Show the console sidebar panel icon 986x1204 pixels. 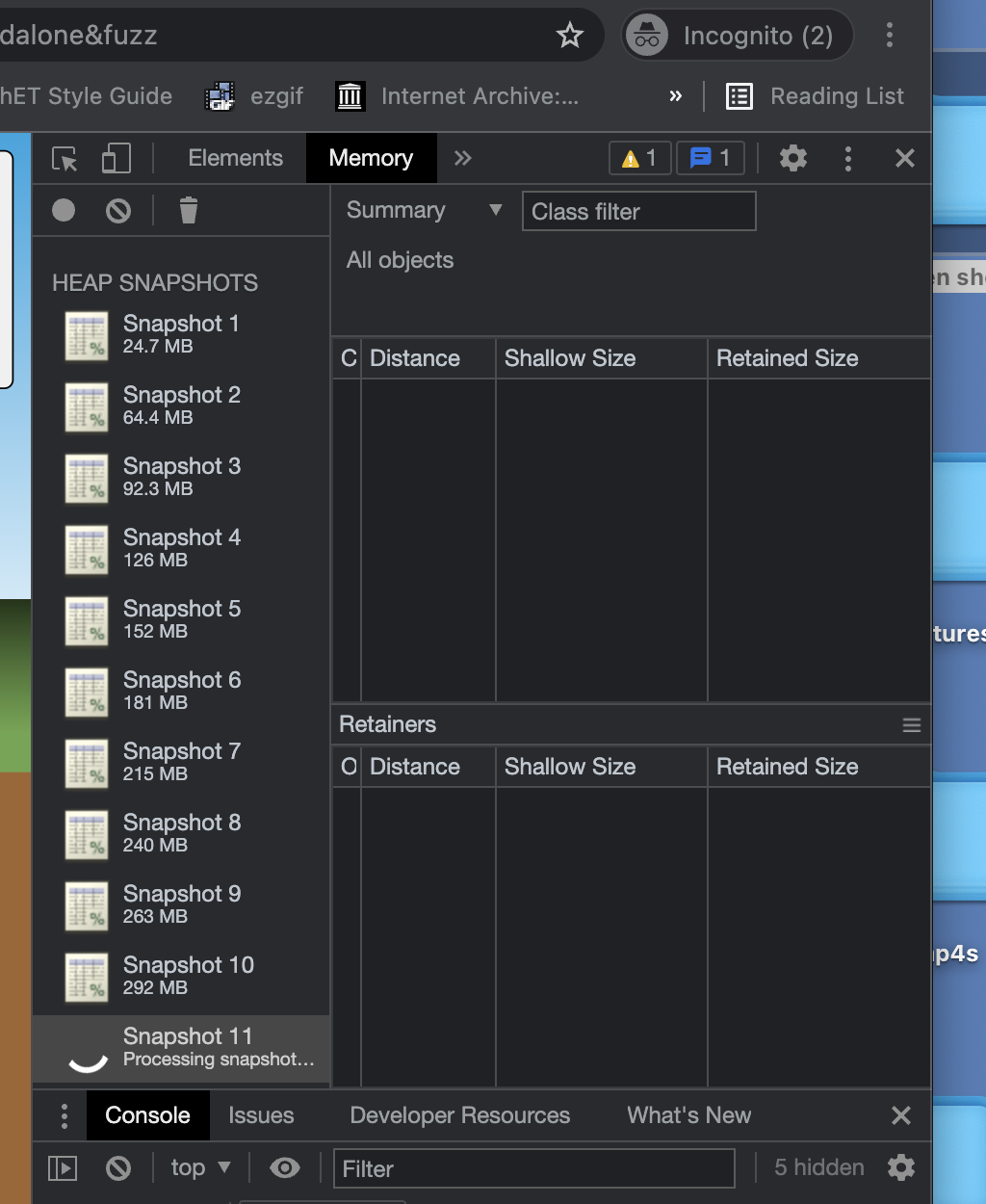63,1167
